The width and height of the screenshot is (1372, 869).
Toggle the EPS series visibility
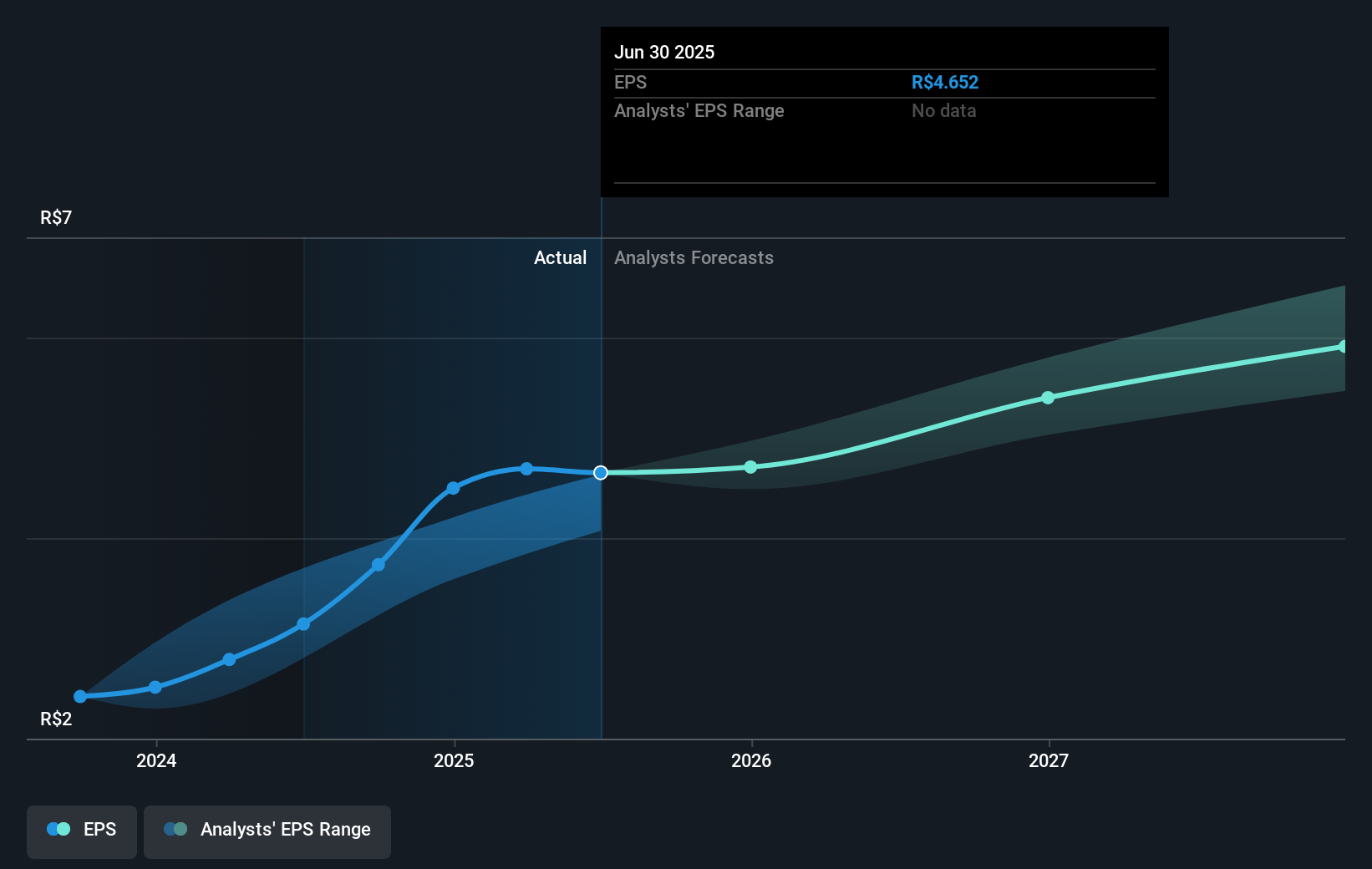pyautogui.click(x=81, y=832)
